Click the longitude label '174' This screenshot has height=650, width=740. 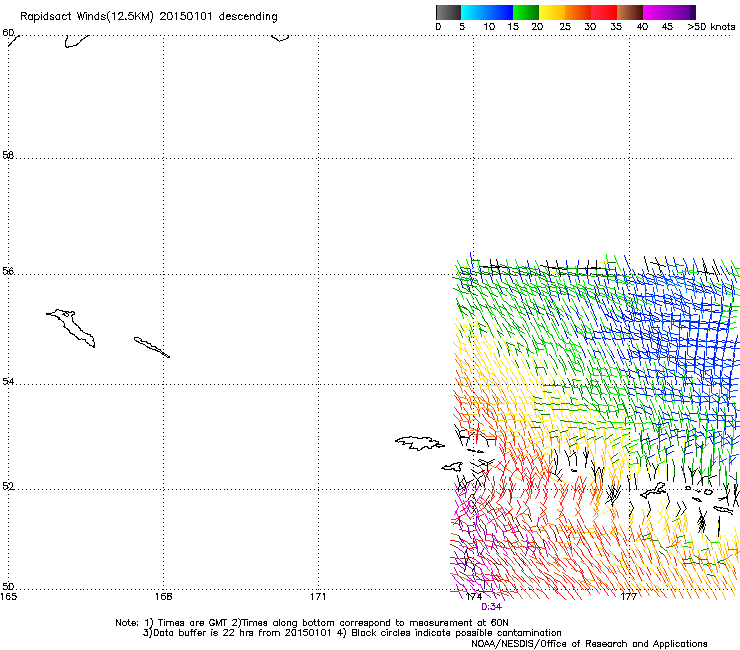(474, 597)
